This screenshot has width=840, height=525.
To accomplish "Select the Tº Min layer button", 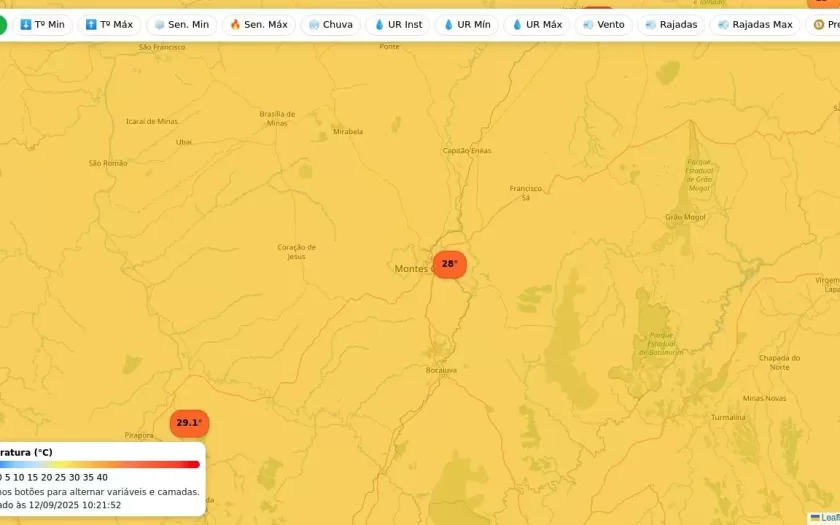I will [42, 24].
